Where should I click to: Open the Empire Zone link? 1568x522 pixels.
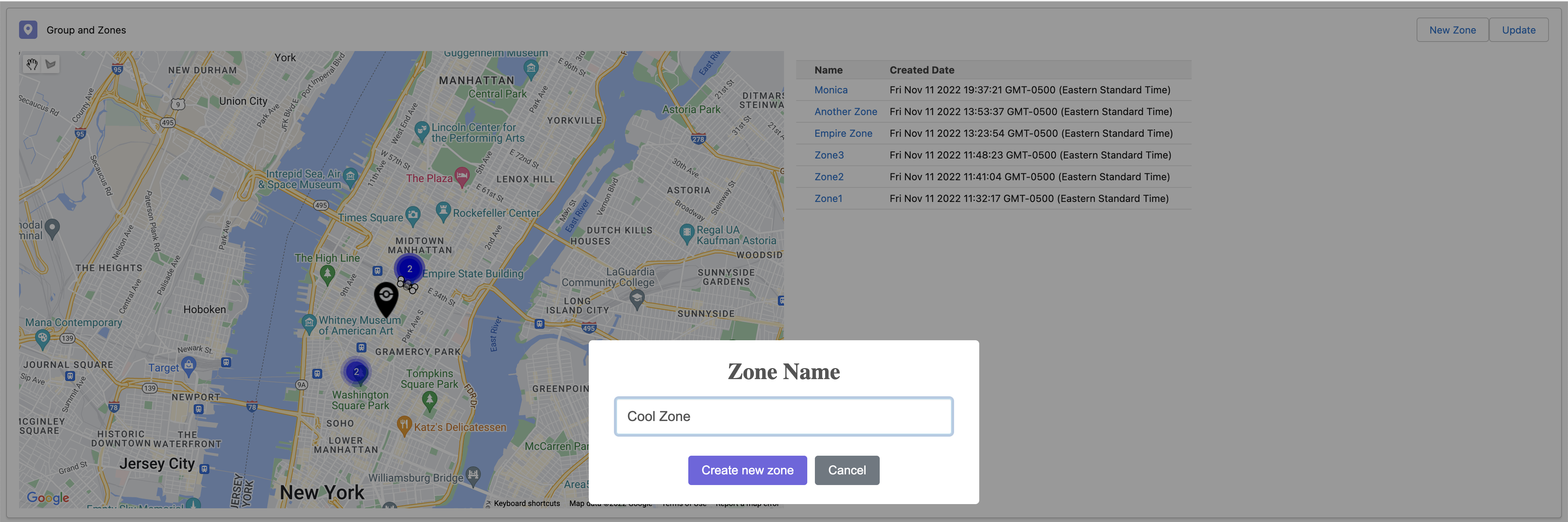pyautogui.click(x=843, y=133)
